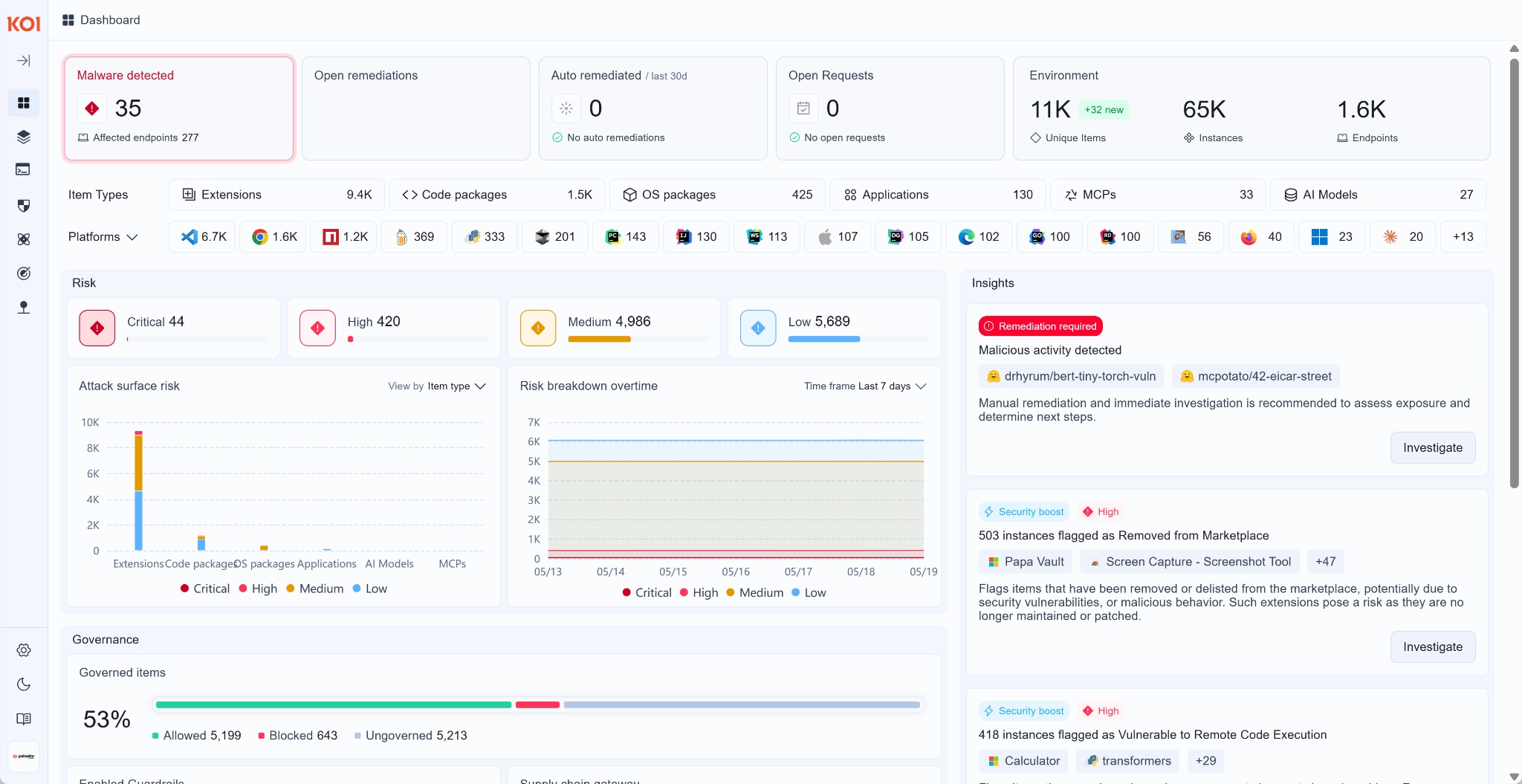The image size is (1522, 784).
Task: Filter by Extensions item type
Action: 276,195
